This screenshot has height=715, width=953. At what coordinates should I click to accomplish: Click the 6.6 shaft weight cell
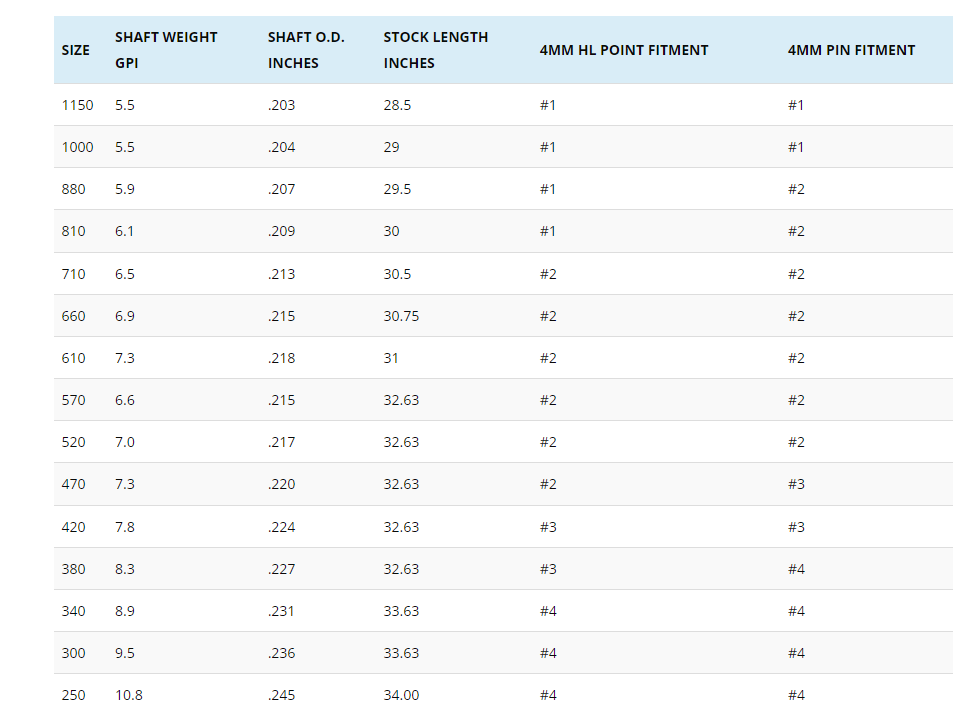coord(124,400)
